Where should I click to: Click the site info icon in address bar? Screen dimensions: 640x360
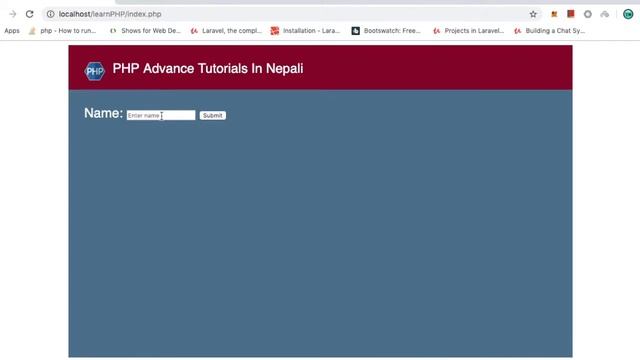50,14
